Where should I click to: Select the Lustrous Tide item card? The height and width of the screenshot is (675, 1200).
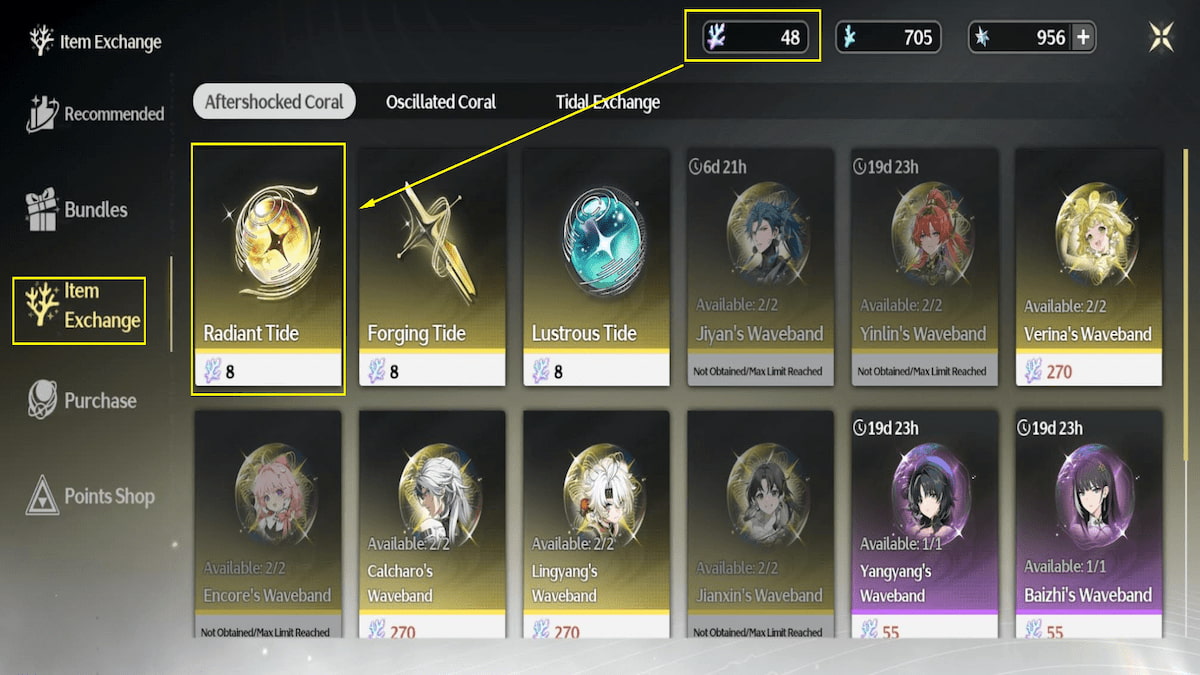pos(596,268)
